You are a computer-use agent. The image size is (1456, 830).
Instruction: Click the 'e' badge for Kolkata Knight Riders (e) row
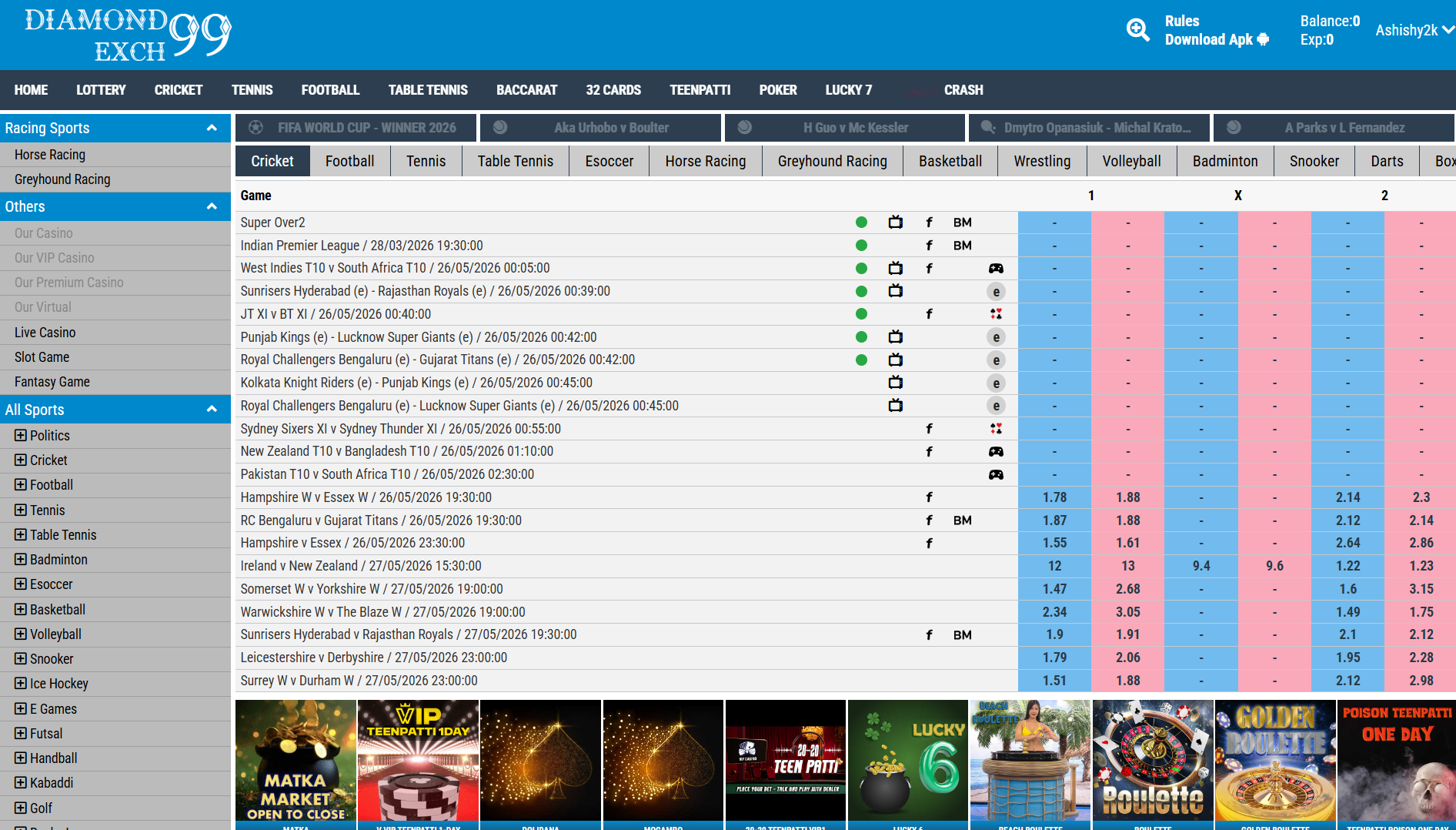click(x=996, y=383)
